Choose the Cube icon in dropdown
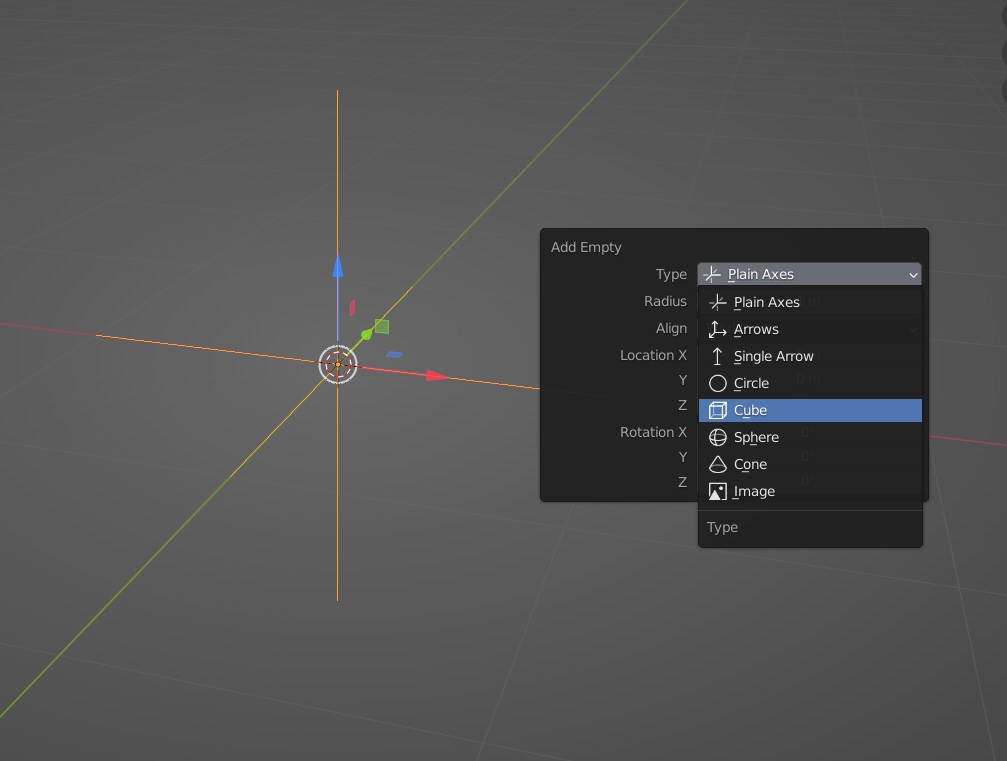Viewport: 1007px width, 761px height. click(717, 410)
